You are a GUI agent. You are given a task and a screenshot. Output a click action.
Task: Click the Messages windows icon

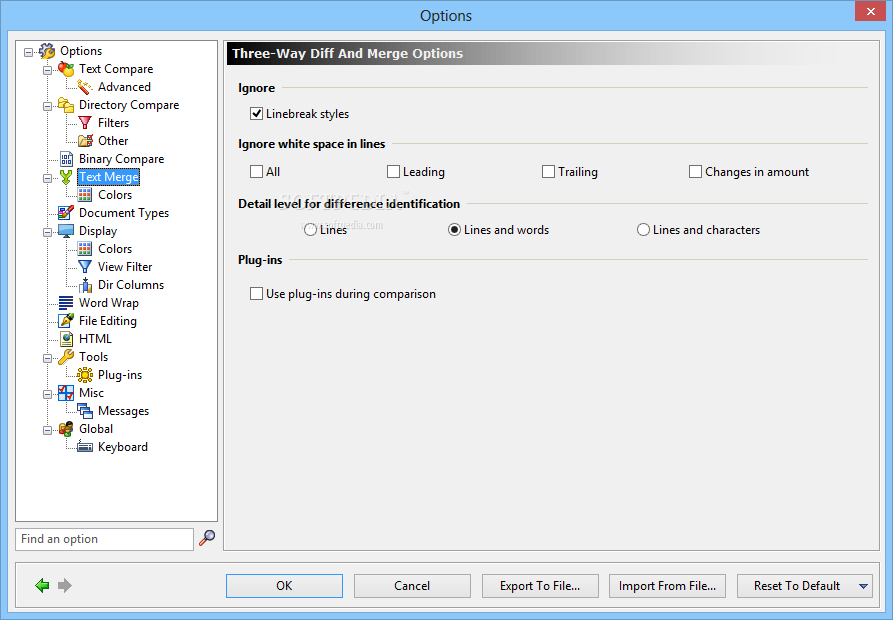[x=85, y=411]
